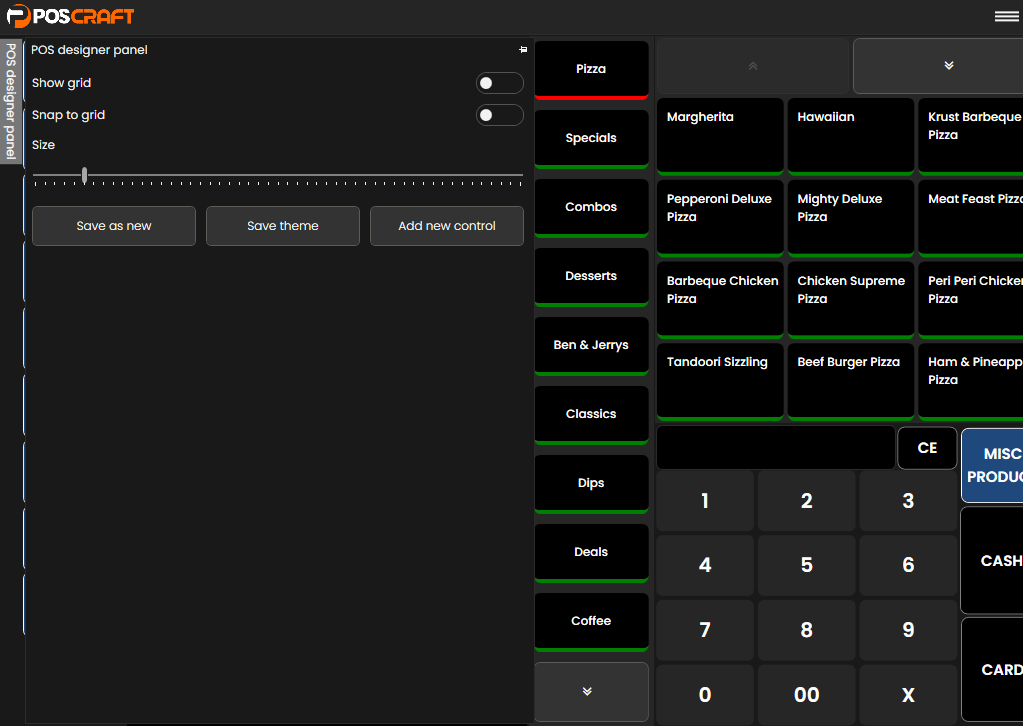
Task: Select the Pizza category tab
Action: click(591, 69)
